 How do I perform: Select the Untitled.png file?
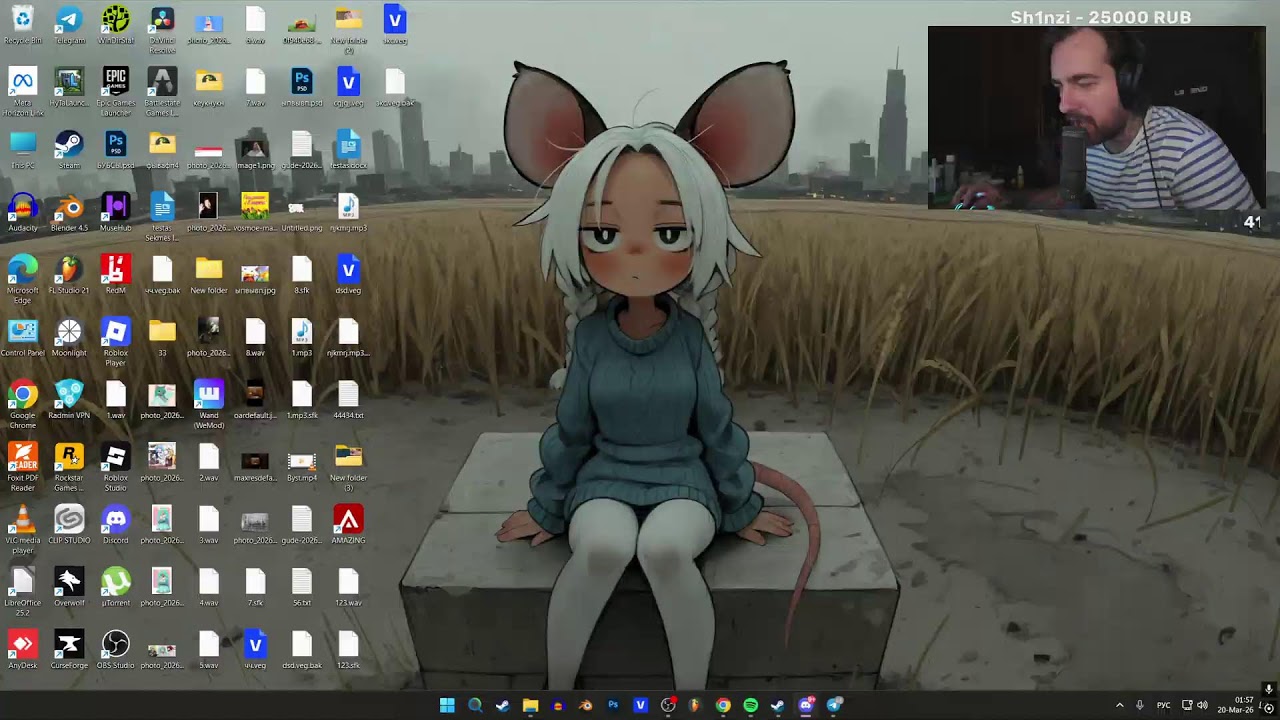[302, 213]
